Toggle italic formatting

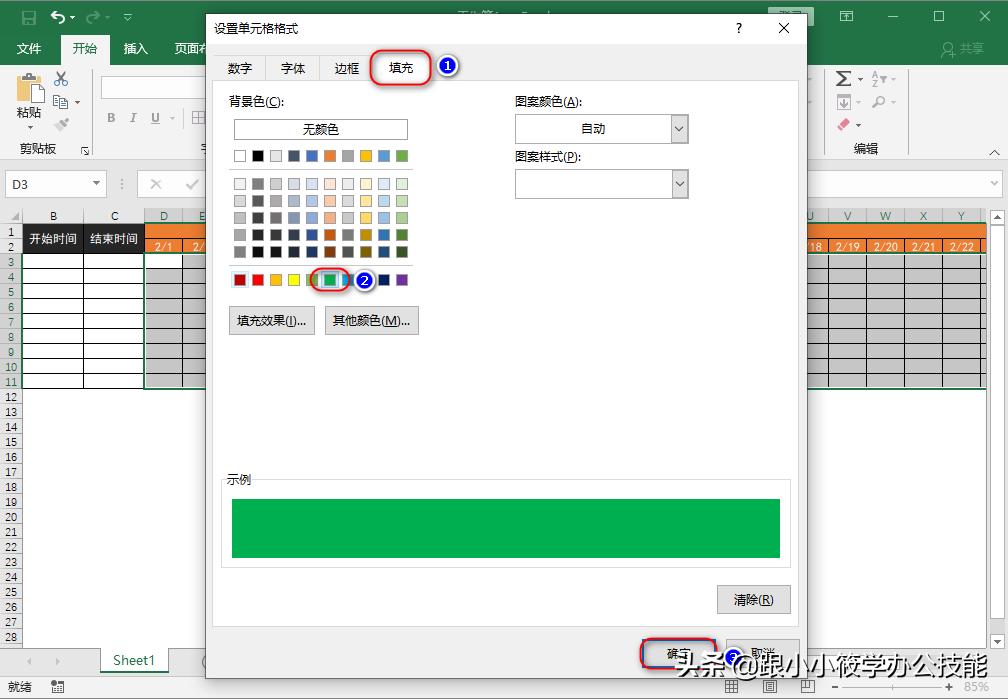(x=133, y=117)
